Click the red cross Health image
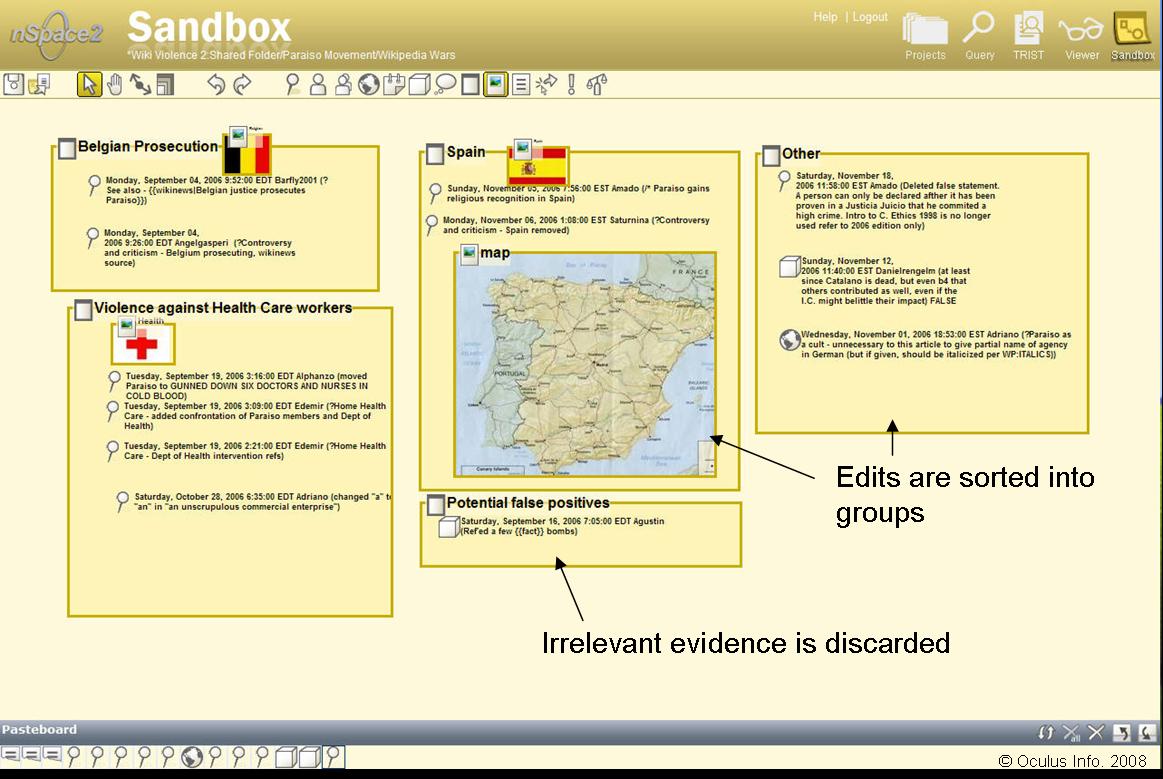This screenshot has width=1163, height=779. click(142, 342)
